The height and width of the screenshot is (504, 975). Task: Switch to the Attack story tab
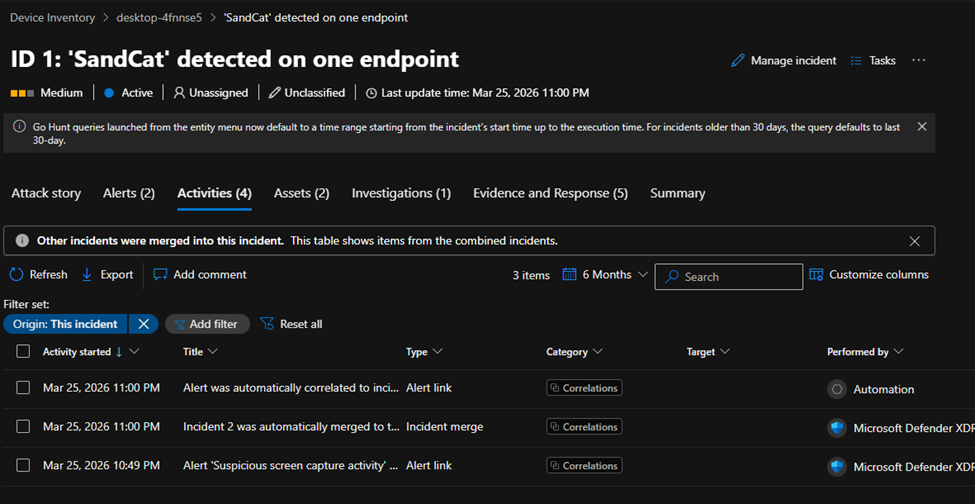(x=46, y=193)
